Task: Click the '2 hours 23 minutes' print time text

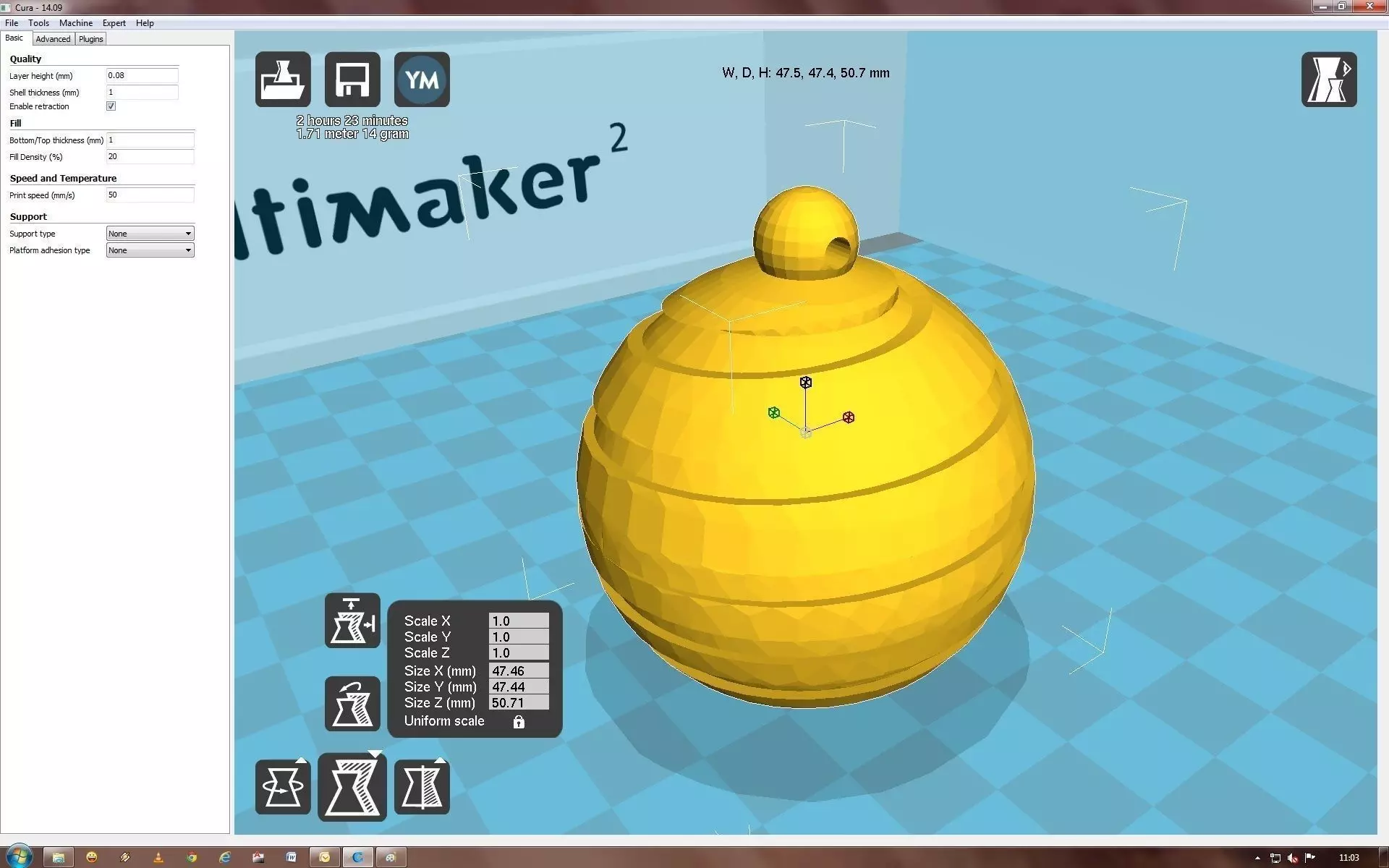Action: (x=352, y=121)
